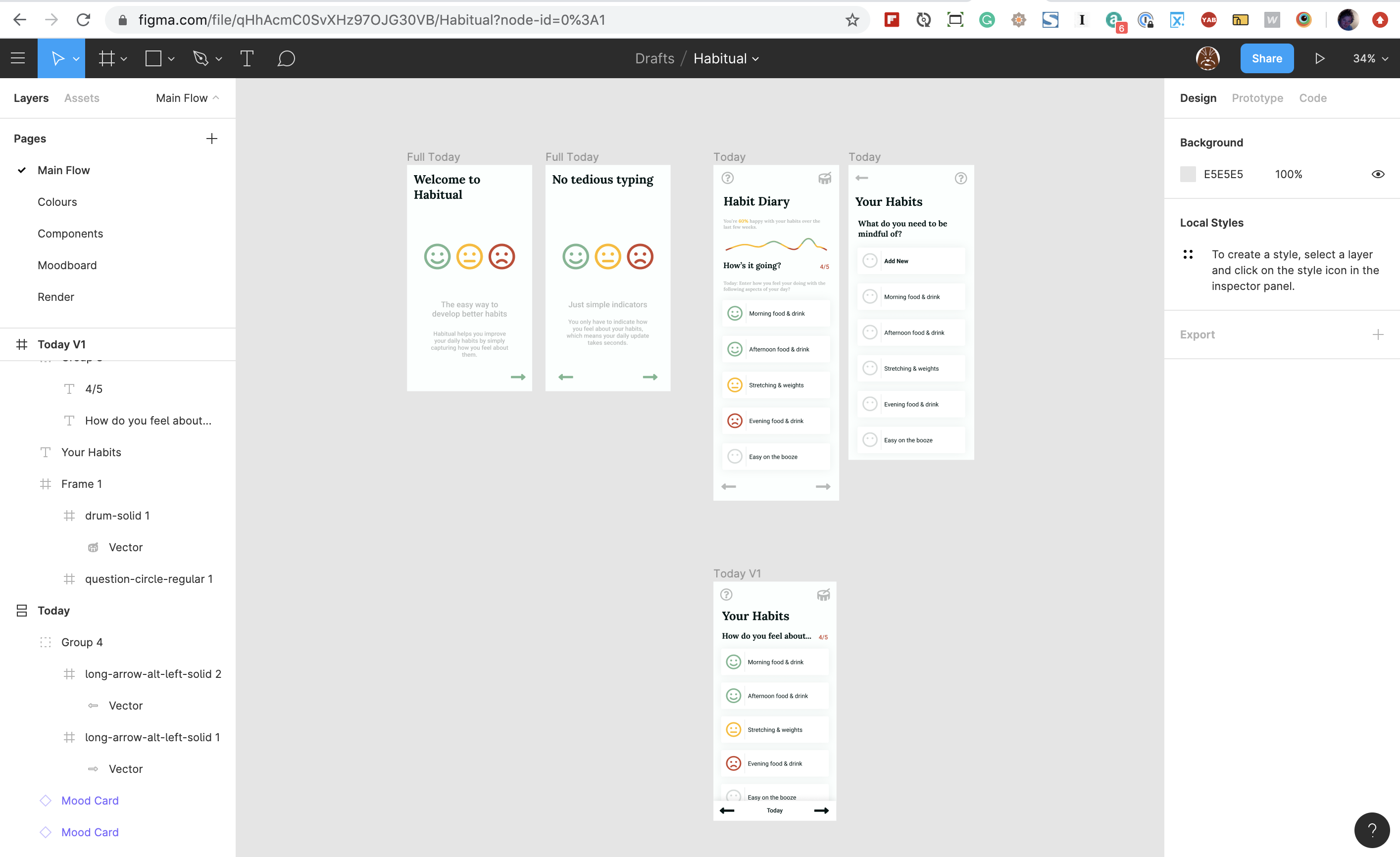Open the Move tool options dropdown
The width and height of the screenshot is (1400, 857).
click(x=76, y=59)
